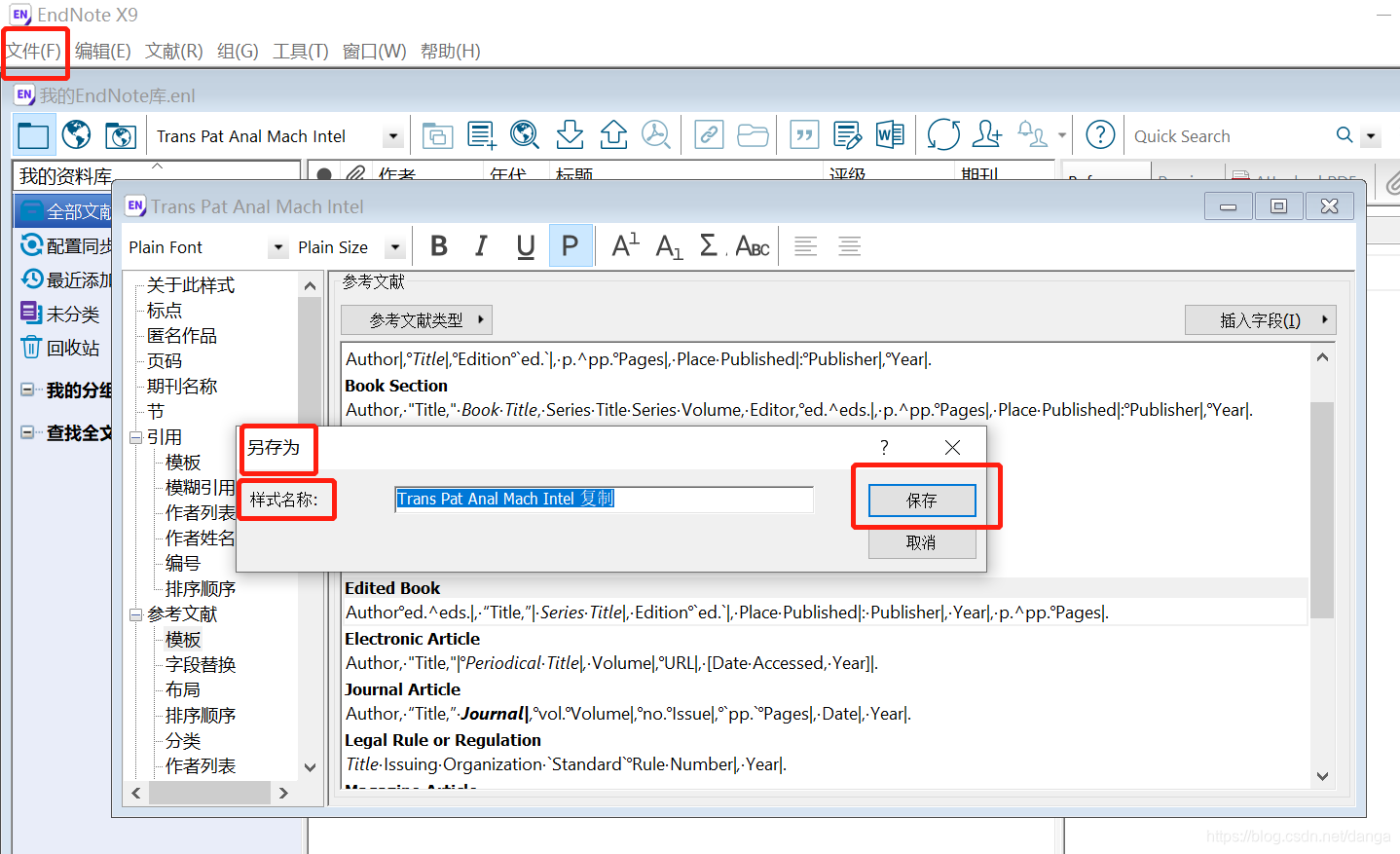This screenshot has height=854, width=1400.
Task: Click 取消 button in Save As dialog
Action: coord(922,543)
